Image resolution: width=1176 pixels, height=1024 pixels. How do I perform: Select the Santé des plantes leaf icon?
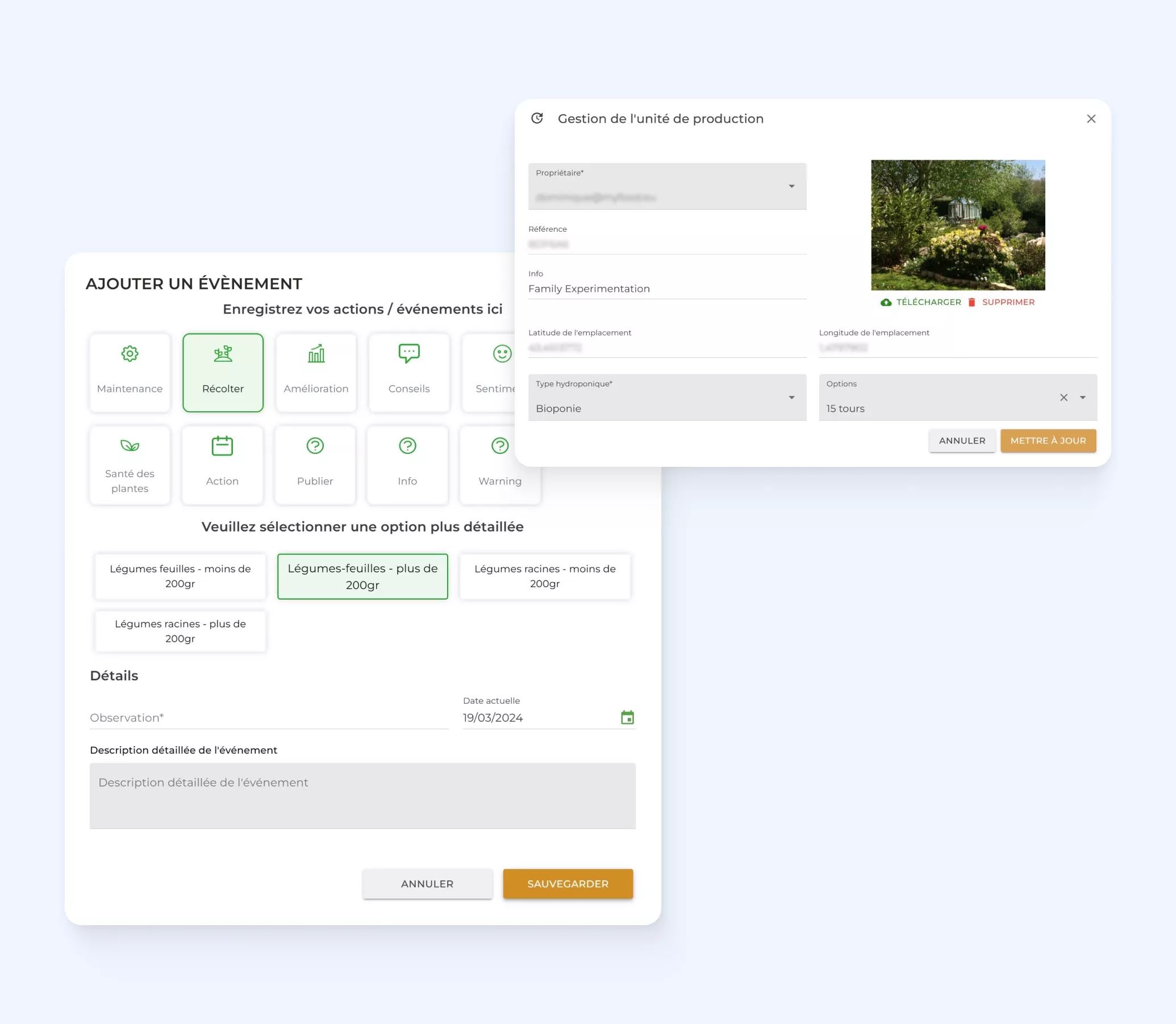click(130, 446)
